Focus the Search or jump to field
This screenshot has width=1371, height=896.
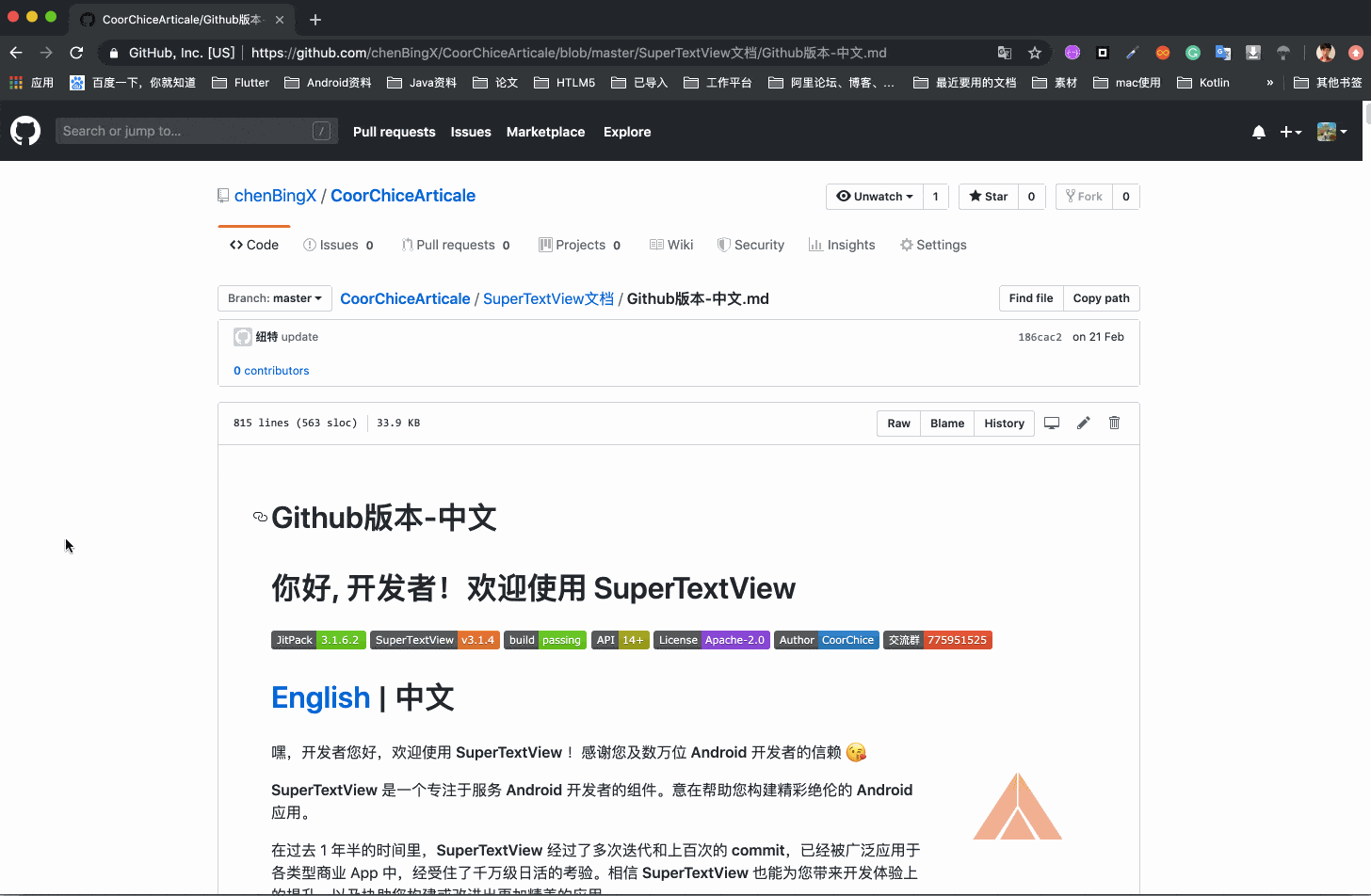tap(196, 131)
